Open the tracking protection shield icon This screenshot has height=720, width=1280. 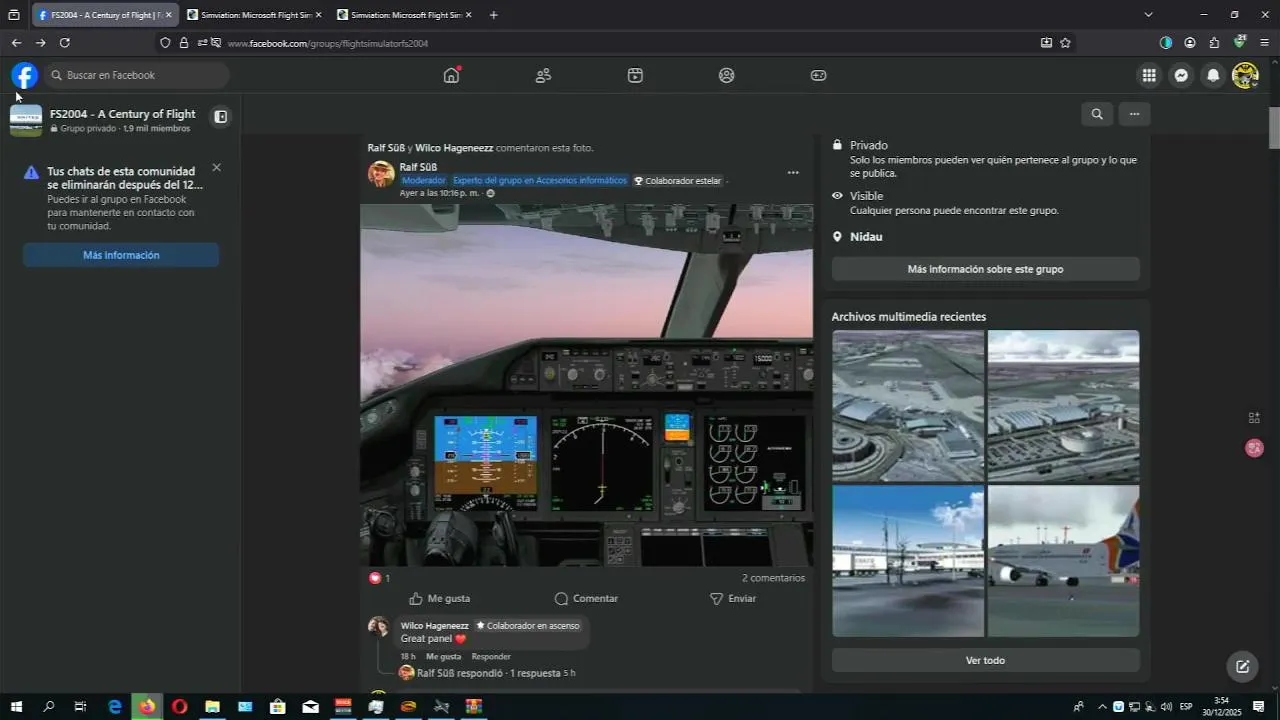pos(165,43)
